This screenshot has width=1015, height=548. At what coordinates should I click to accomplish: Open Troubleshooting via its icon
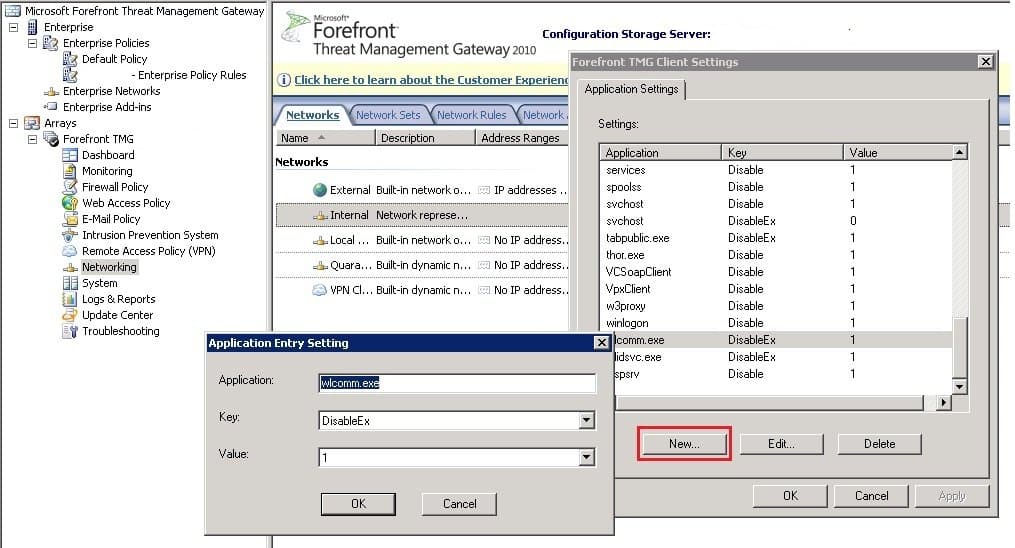pos(70,331)
